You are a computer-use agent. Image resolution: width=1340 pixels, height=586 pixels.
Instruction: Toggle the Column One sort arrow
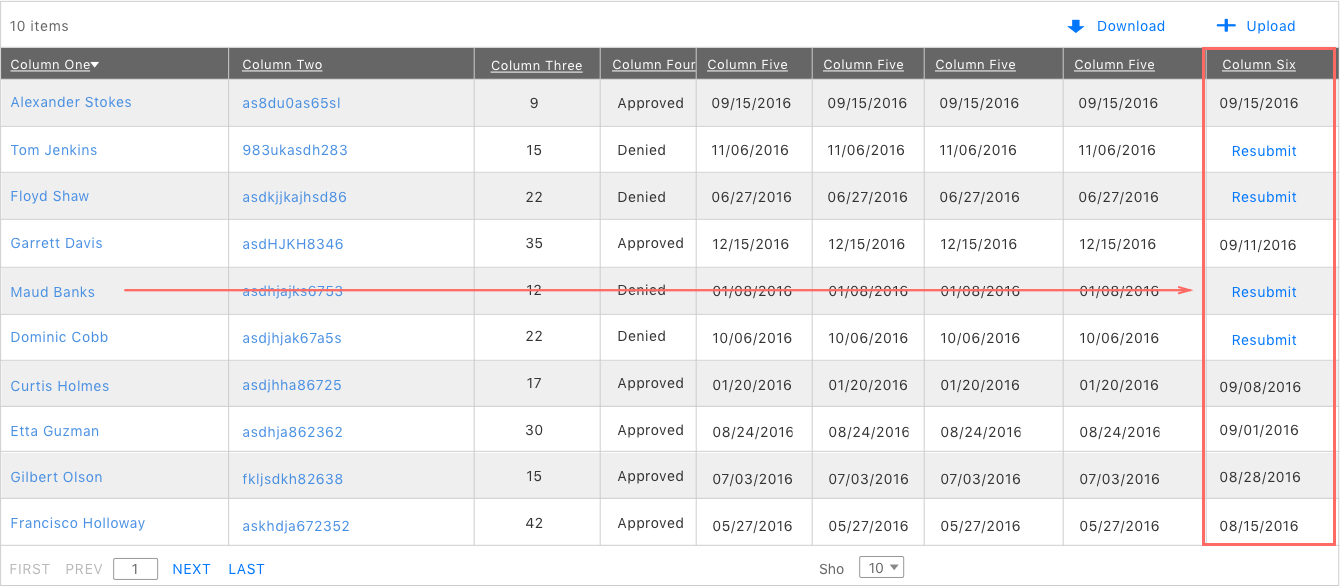click(x=95, y=65)
